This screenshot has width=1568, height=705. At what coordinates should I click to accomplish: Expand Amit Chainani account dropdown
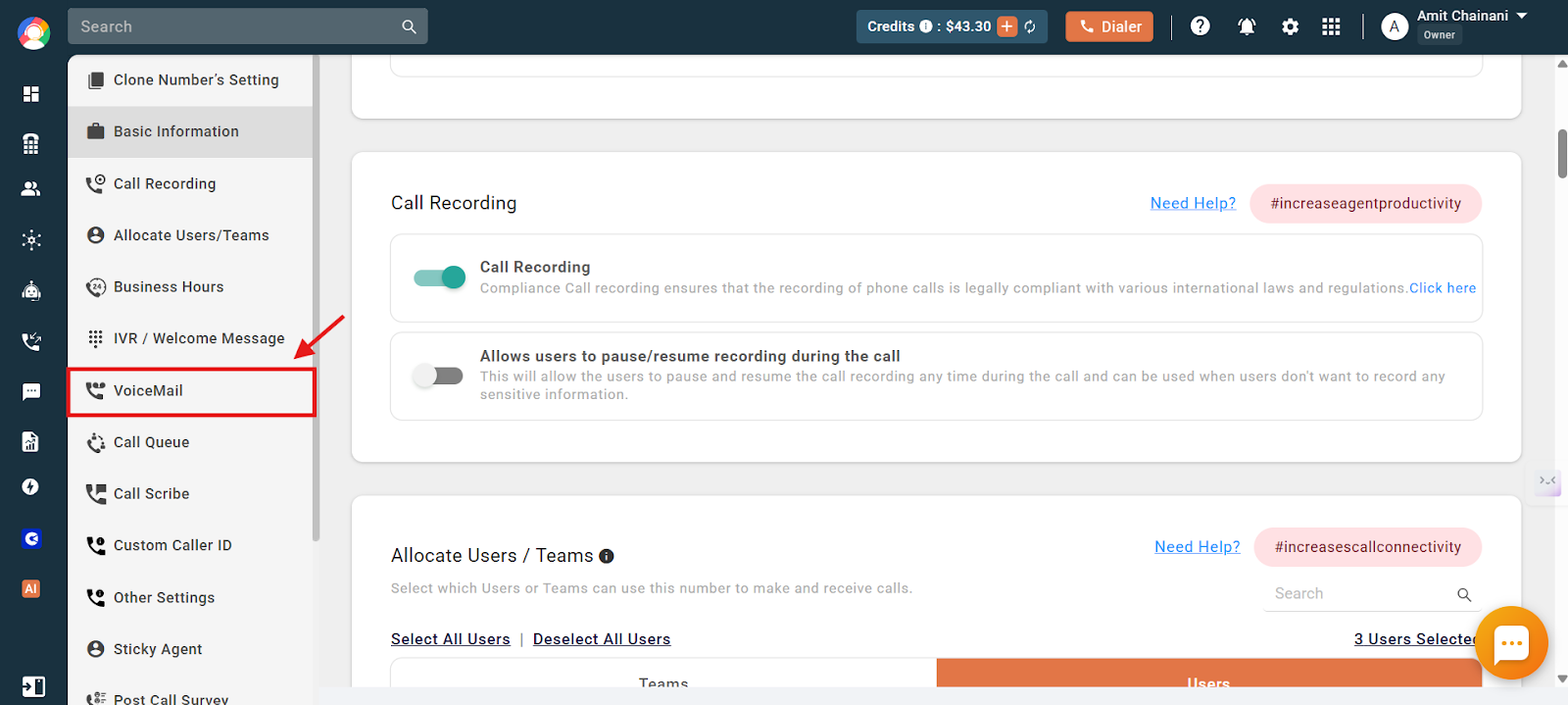[1522, 16]
